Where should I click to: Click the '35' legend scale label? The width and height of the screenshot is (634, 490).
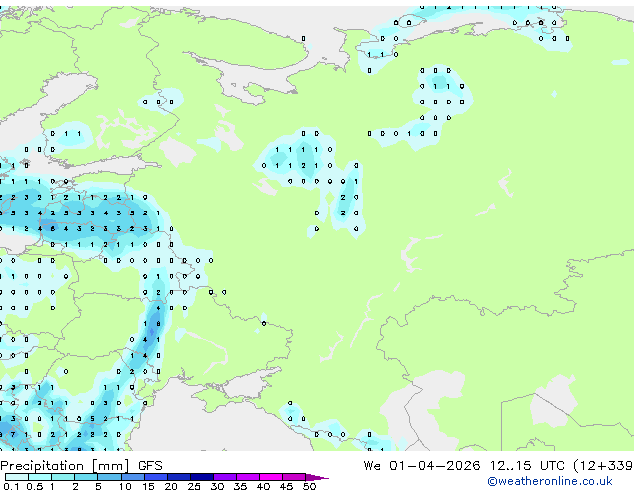240,486
